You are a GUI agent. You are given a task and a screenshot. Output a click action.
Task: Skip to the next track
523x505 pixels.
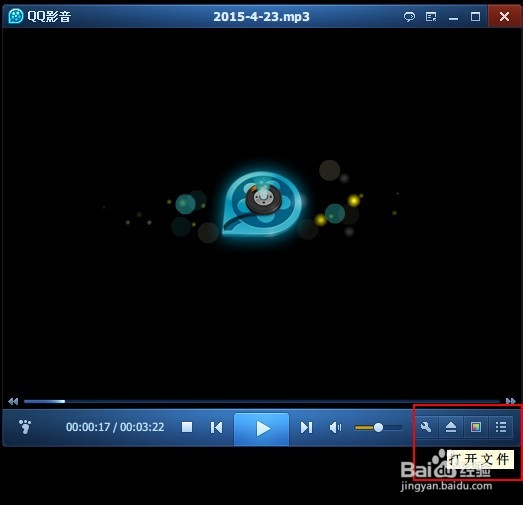coord(306,427)
